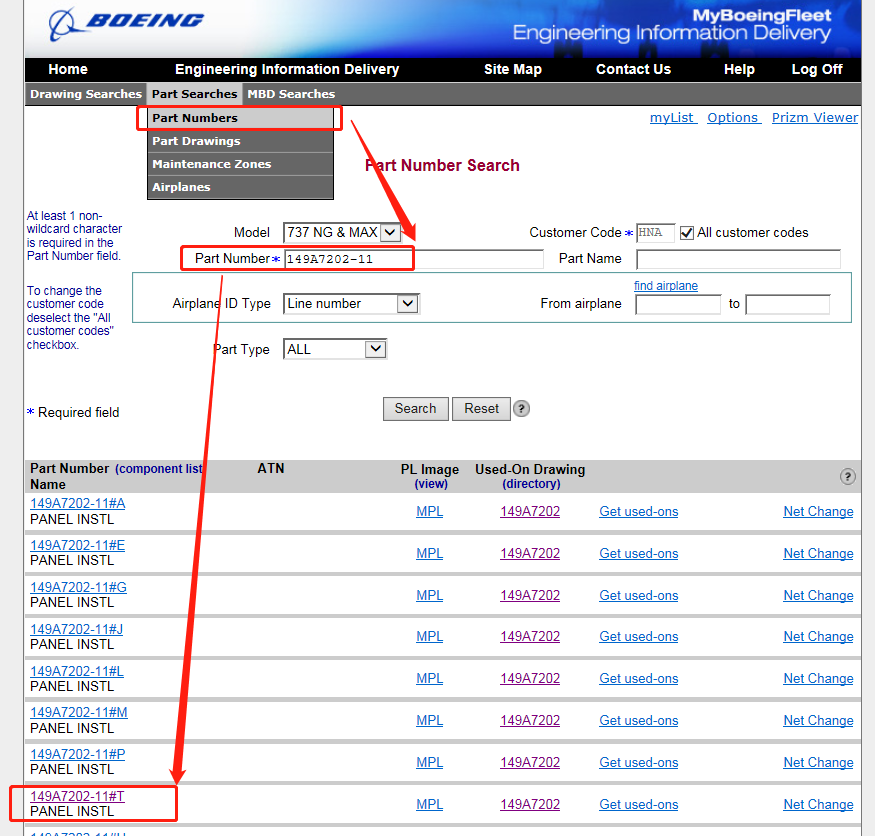Open MPL for 149A7202-11#G
Image resolution: width=875 pixels, height=836 pixels.
pyautogui.click(x=430, y=595)
